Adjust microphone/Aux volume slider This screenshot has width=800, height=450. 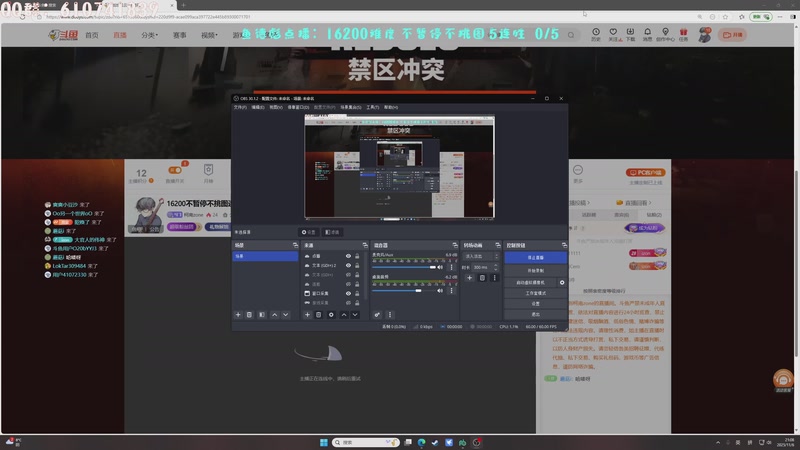(404, 267)
